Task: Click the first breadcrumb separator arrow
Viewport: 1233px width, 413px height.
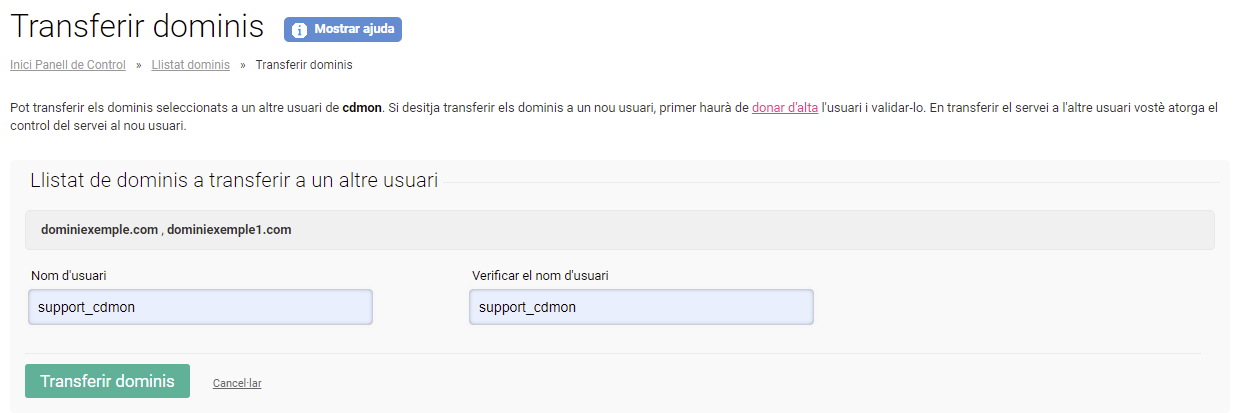Action: tap(139, 65)
